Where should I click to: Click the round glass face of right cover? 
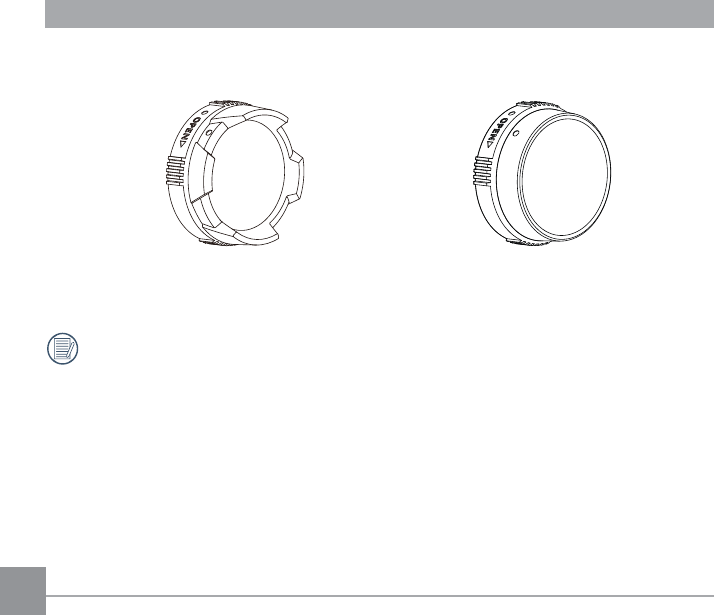[x=565, y=174]
